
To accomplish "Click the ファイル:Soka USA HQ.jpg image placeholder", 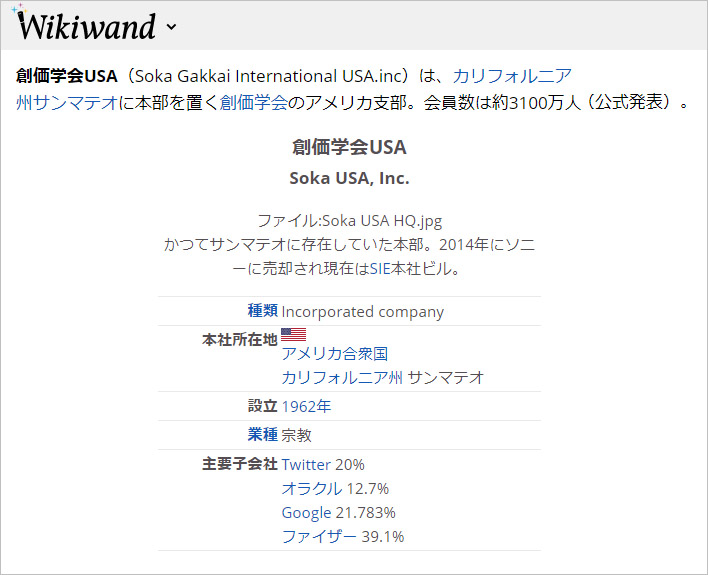I will click(349, 220).
